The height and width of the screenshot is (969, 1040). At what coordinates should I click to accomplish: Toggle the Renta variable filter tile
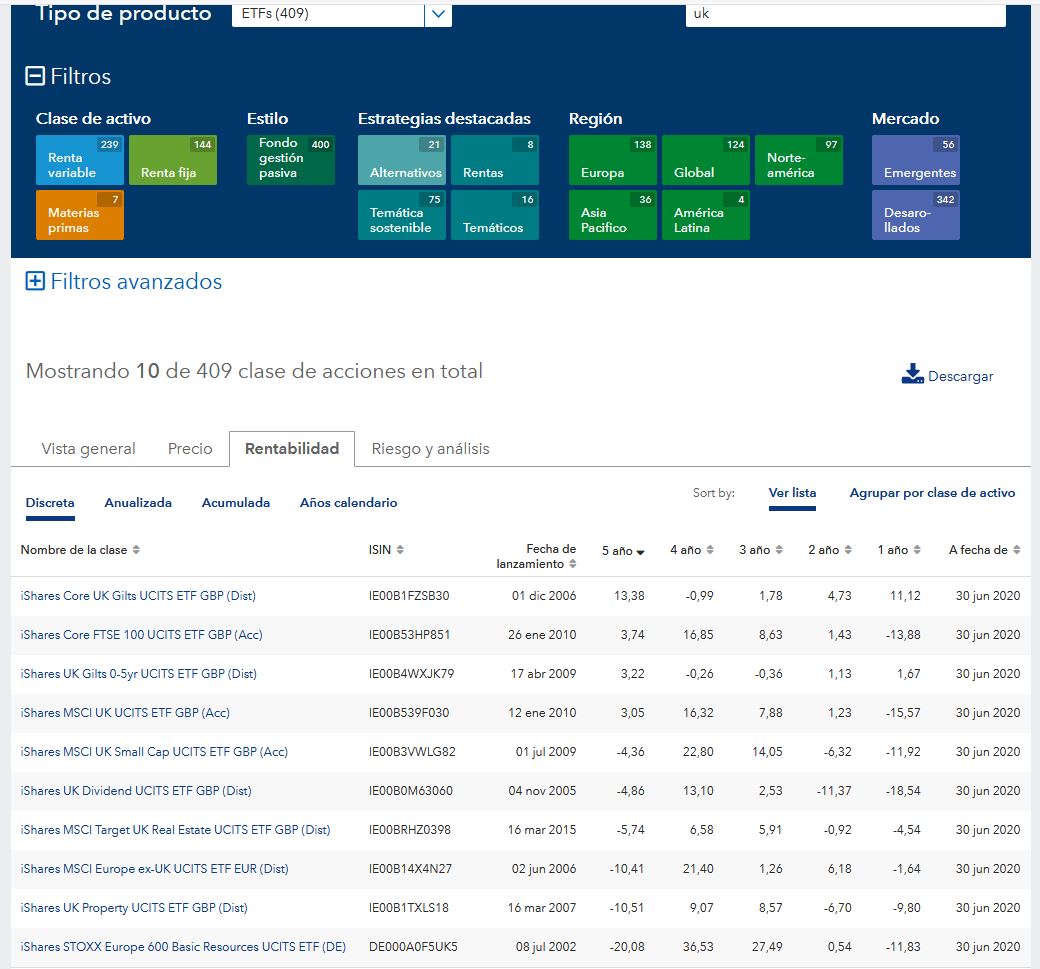coord(80,160)
